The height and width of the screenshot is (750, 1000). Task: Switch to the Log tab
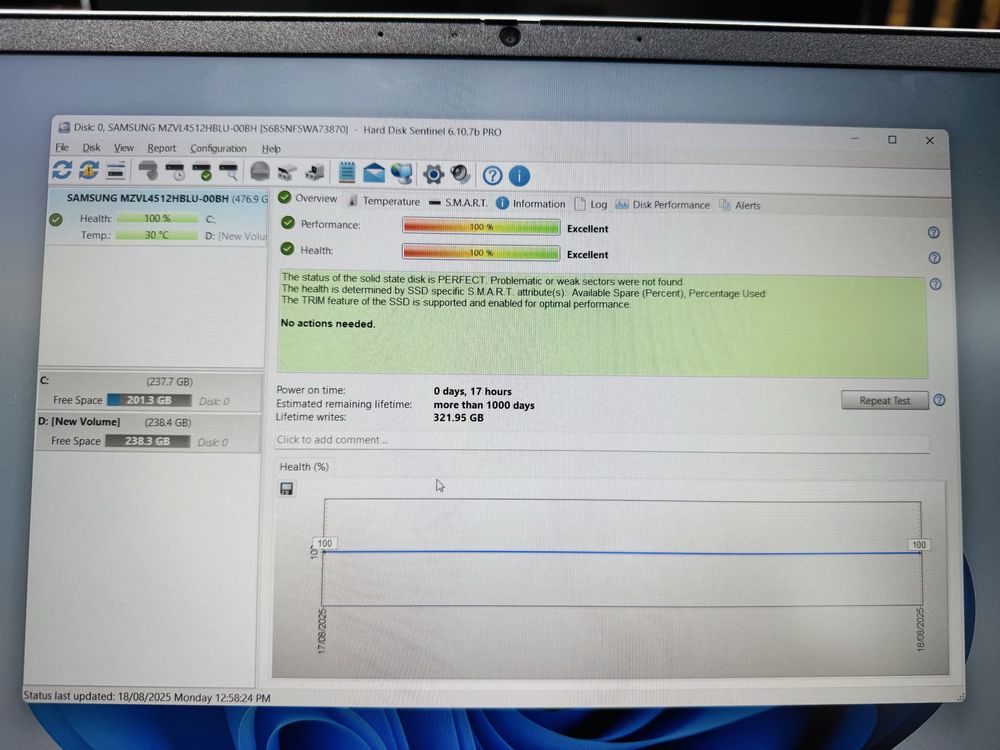click(591, 204)
